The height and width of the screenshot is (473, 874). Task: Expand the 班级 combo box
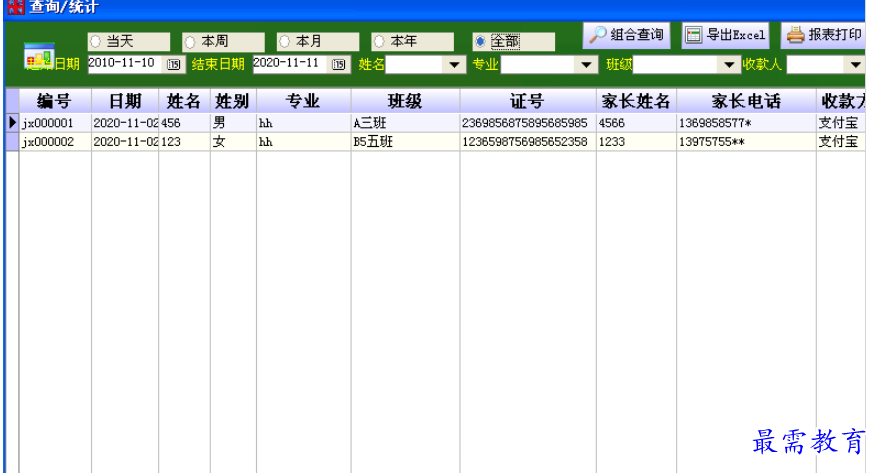728,65
